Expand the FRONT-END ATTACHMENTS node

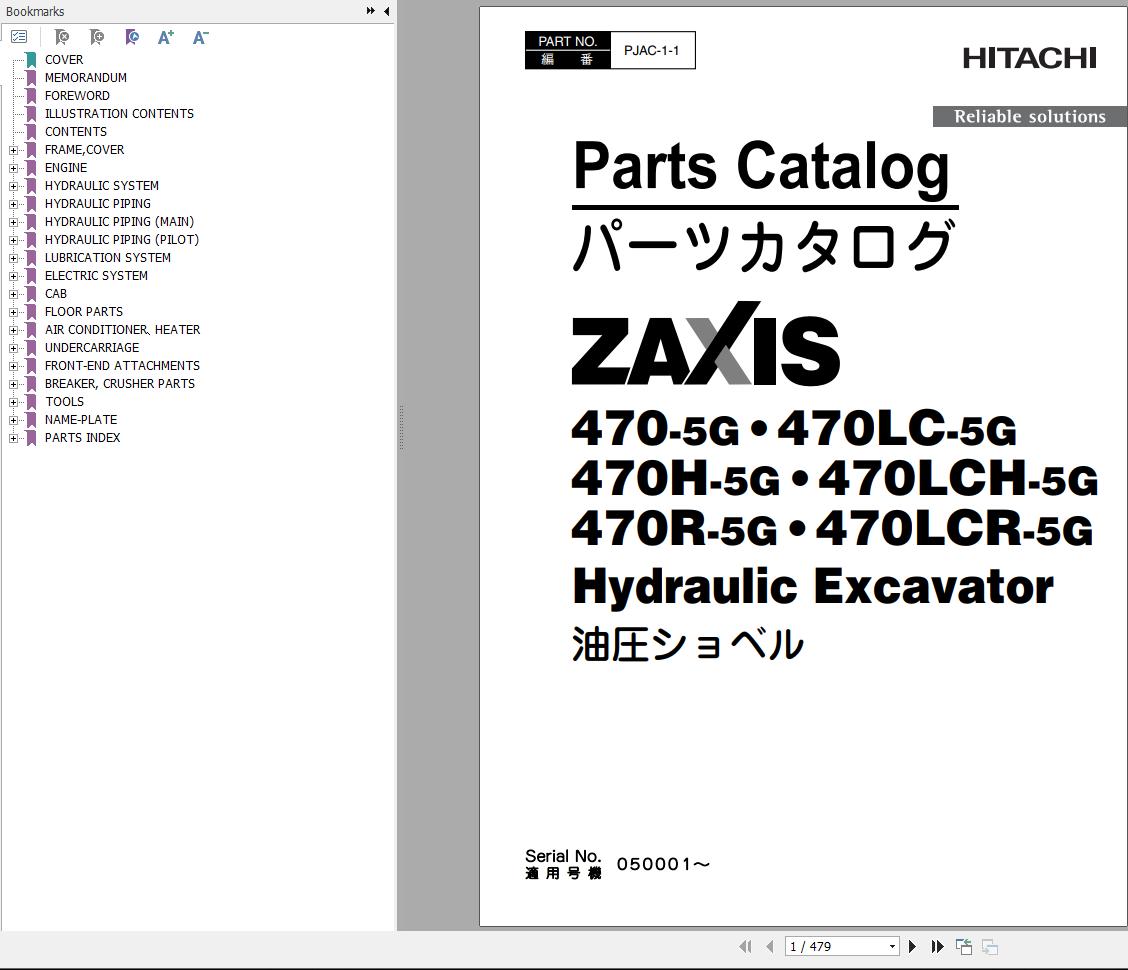click(x=13, y=366)
